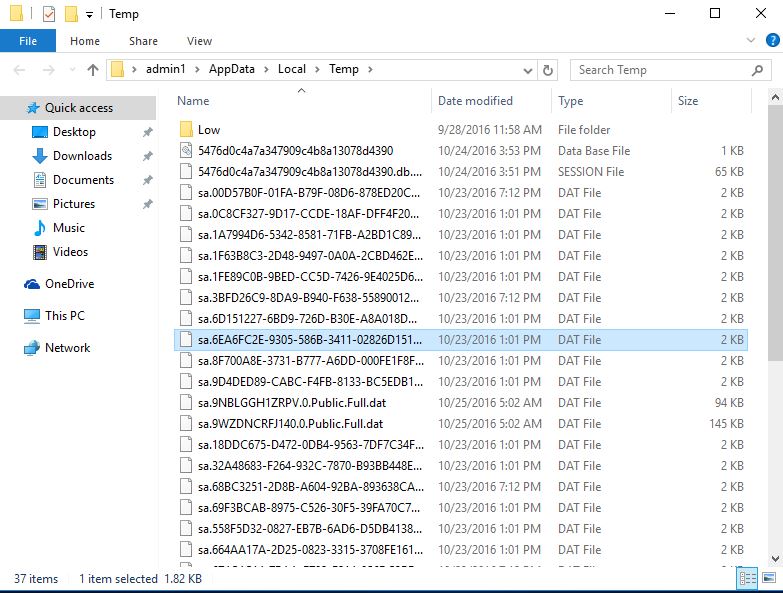Image resolution: width=783 pixels, height=593 pixels.
Task: Expand the chevron between AppData and Local
Action: coord(266,69)
